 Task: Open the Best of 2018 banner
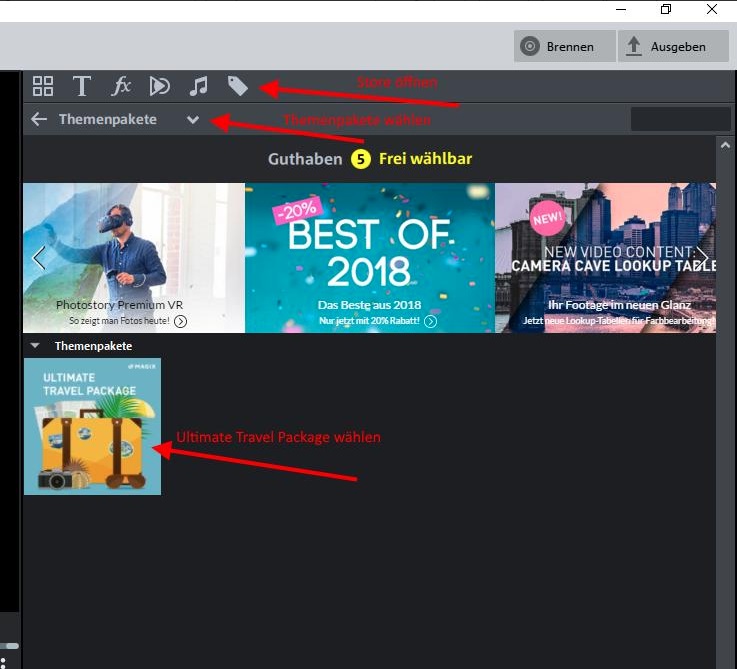point(370,258)
